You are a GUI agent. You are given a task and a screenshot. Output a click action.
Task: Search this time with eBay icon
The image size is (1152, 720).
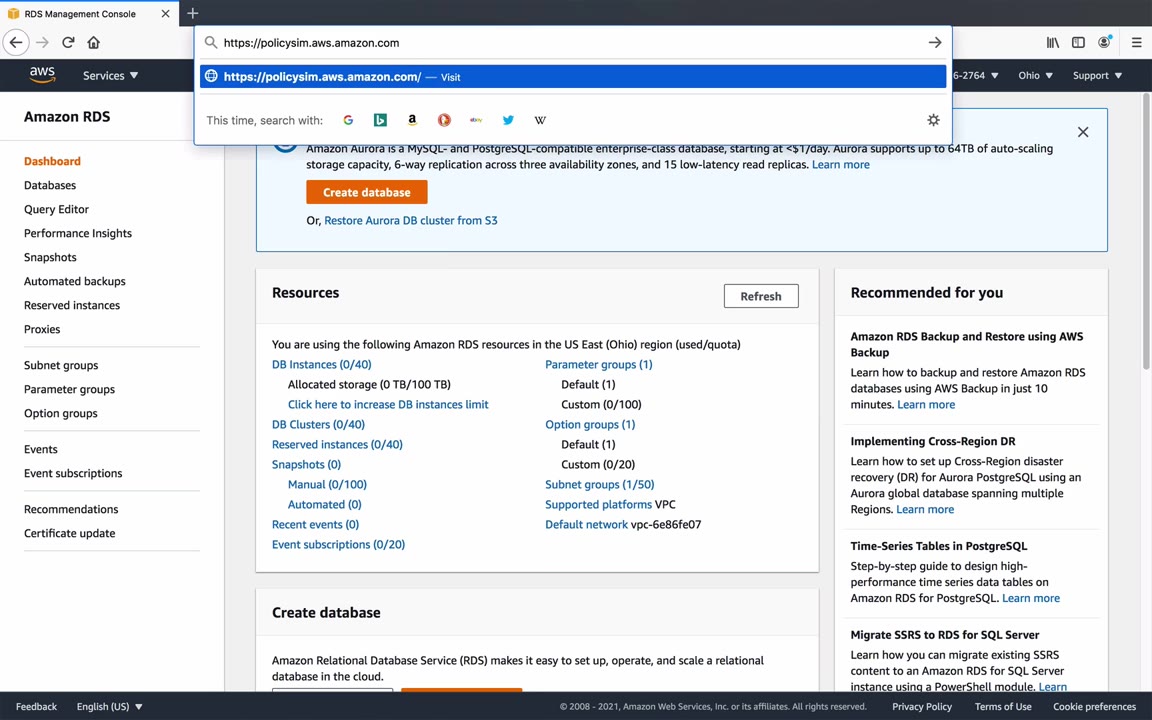point(476,120)
